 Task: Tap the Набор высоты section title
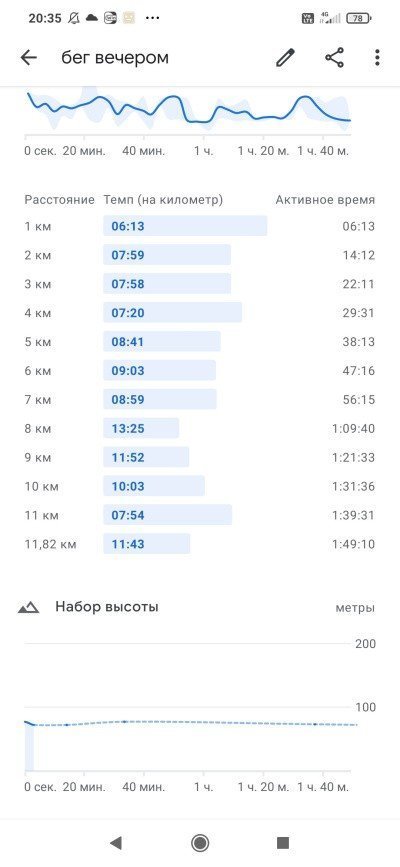click(107, 607)
